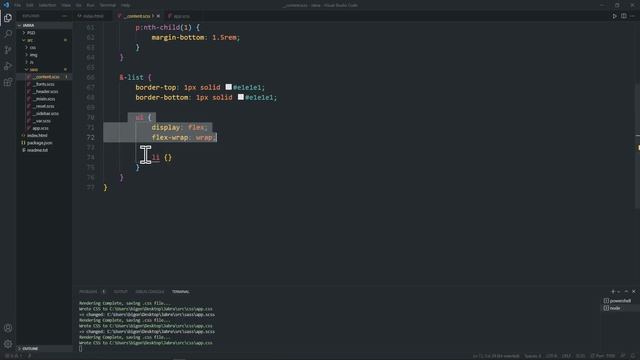
Task: Open the Edit menu
Action: coord(30,5)
